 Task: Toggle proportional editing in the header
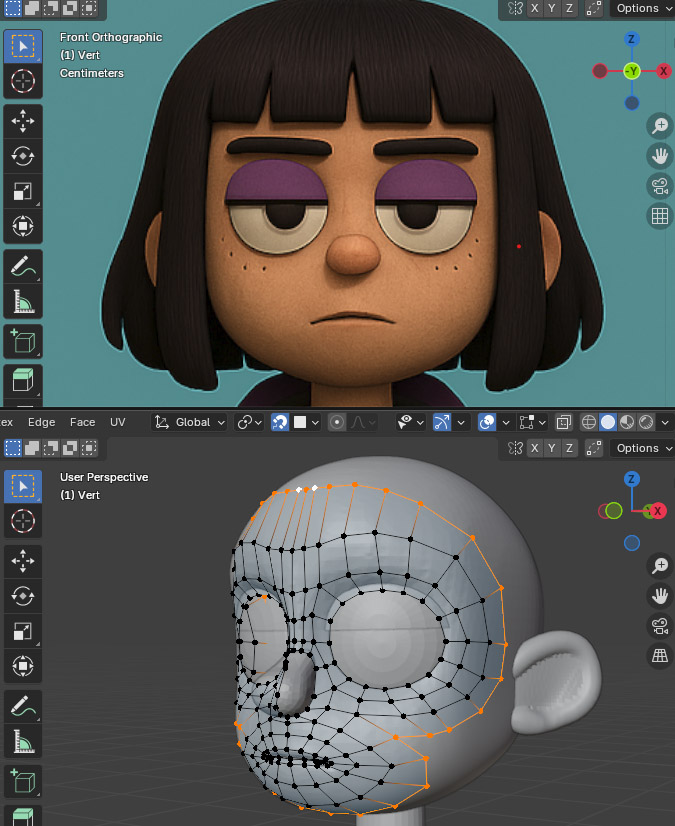coord(337,422)
